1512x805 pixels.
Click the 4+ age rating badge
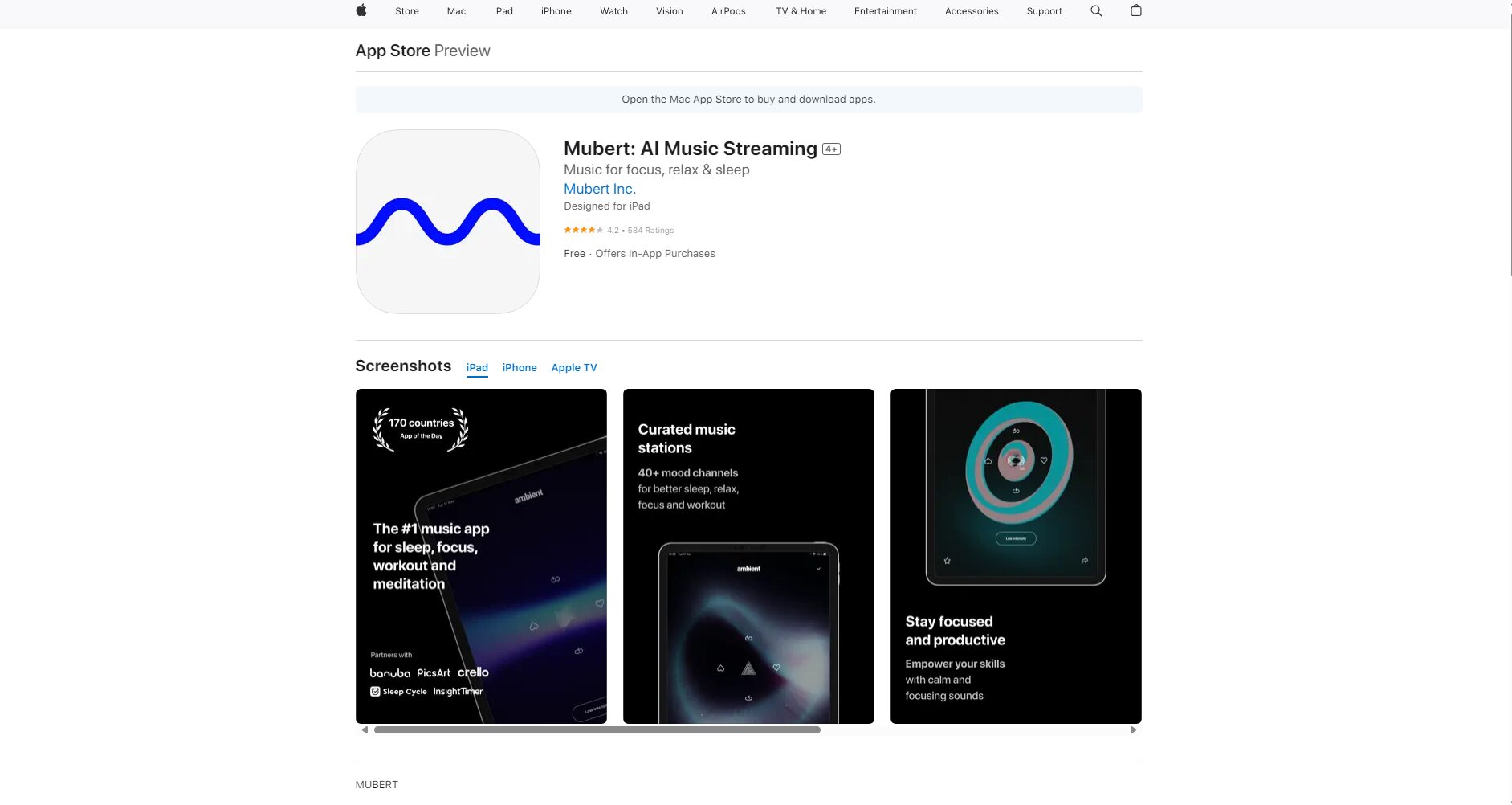831,149
